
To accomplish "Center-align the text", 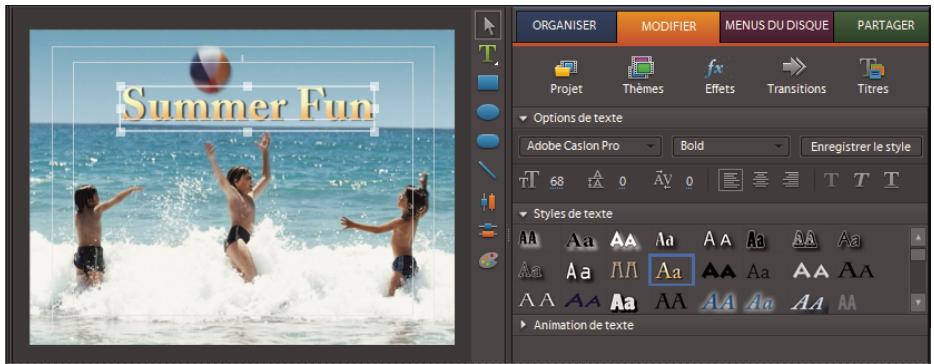I will pyautogui.click(x=760, y=180).
